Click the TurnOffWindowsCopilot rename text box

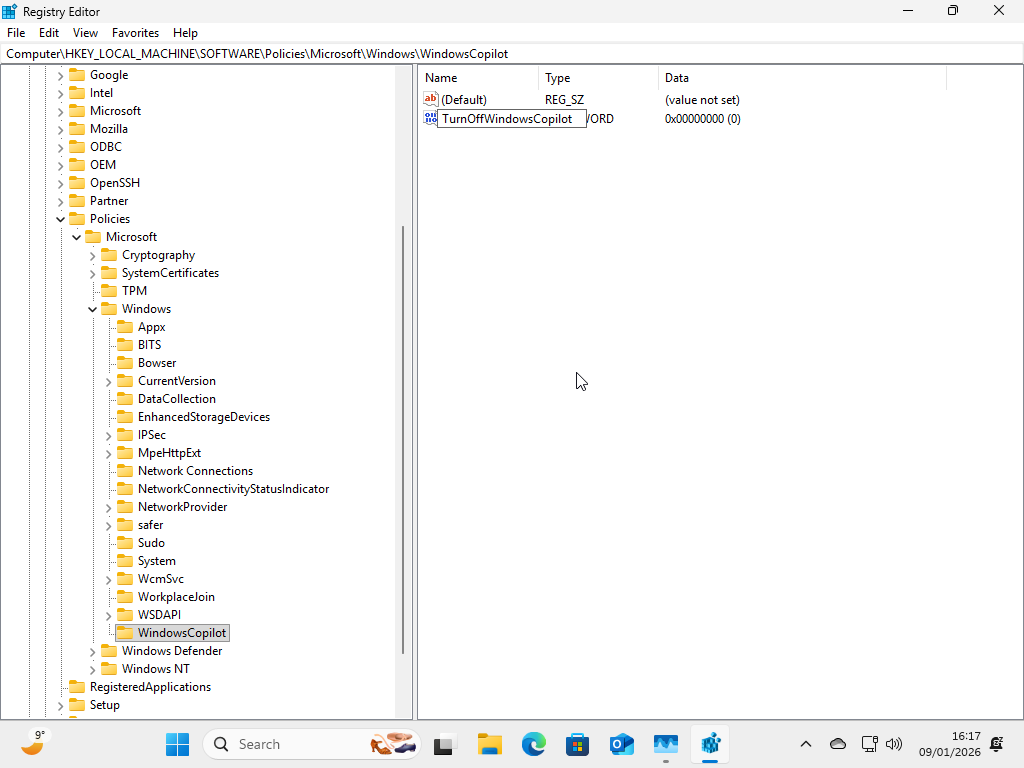[510, 118]
